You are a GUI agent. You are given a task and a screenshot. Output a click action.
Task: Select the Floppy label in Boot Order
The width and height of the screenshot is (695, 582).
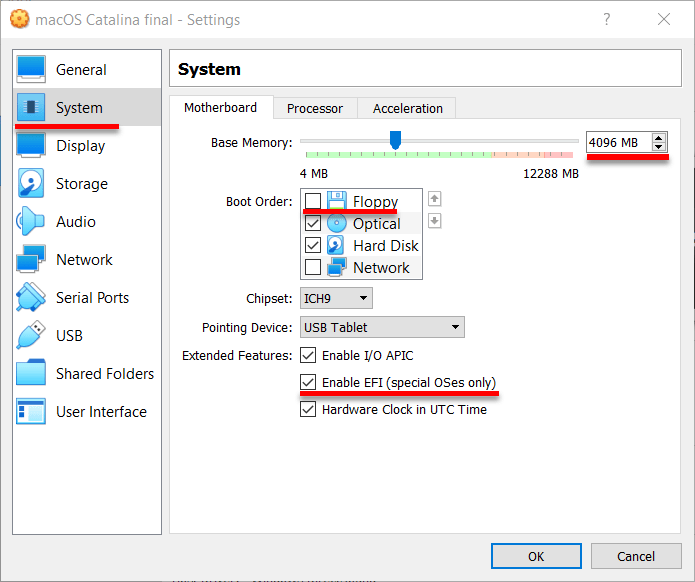coord(375,202)
